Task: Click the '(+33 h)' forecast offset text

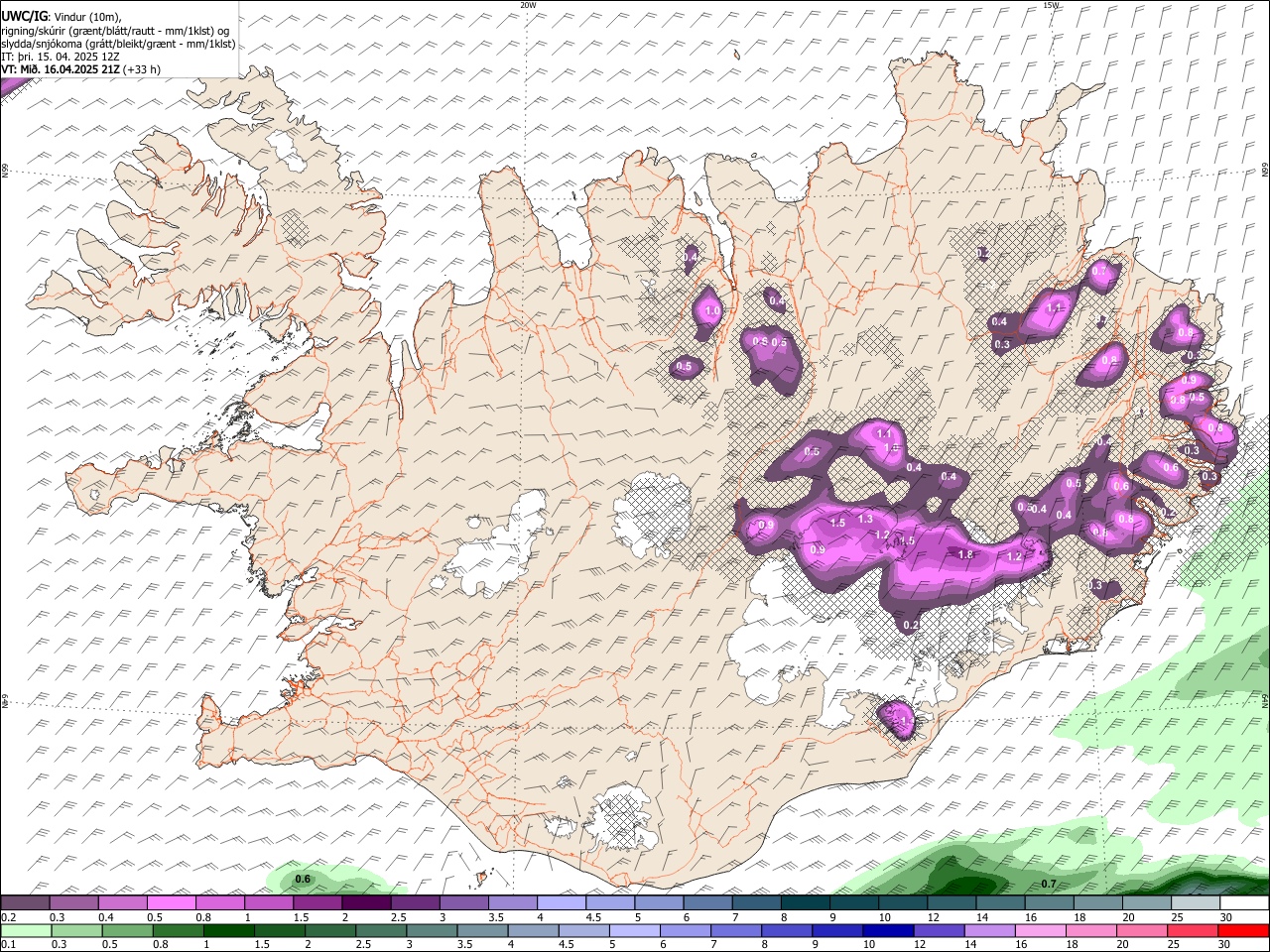Action: pos(143,69)
